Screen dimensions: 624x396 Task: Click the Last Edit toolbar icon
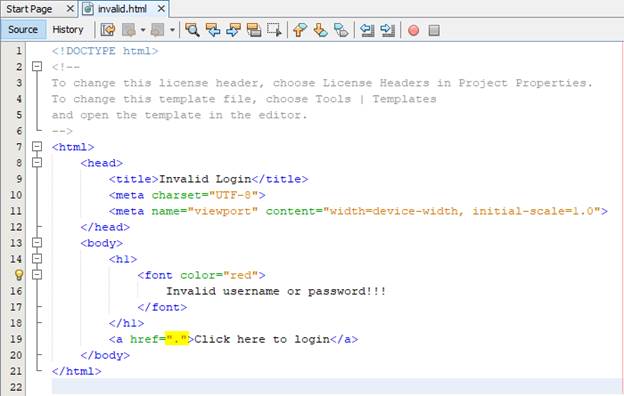point(108,30)
